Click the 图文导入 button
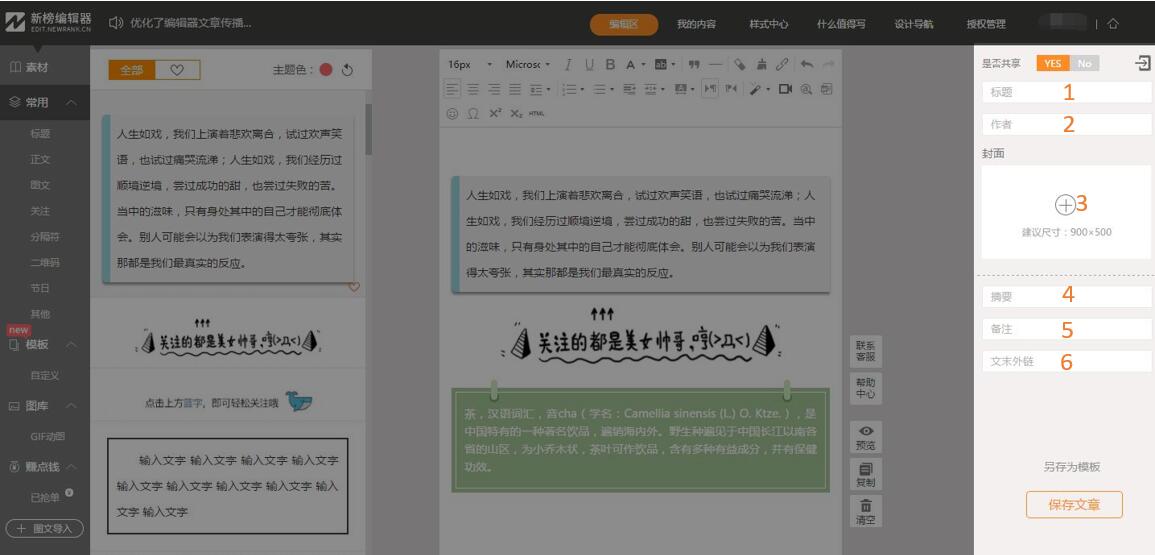 (x=45, y=528)
